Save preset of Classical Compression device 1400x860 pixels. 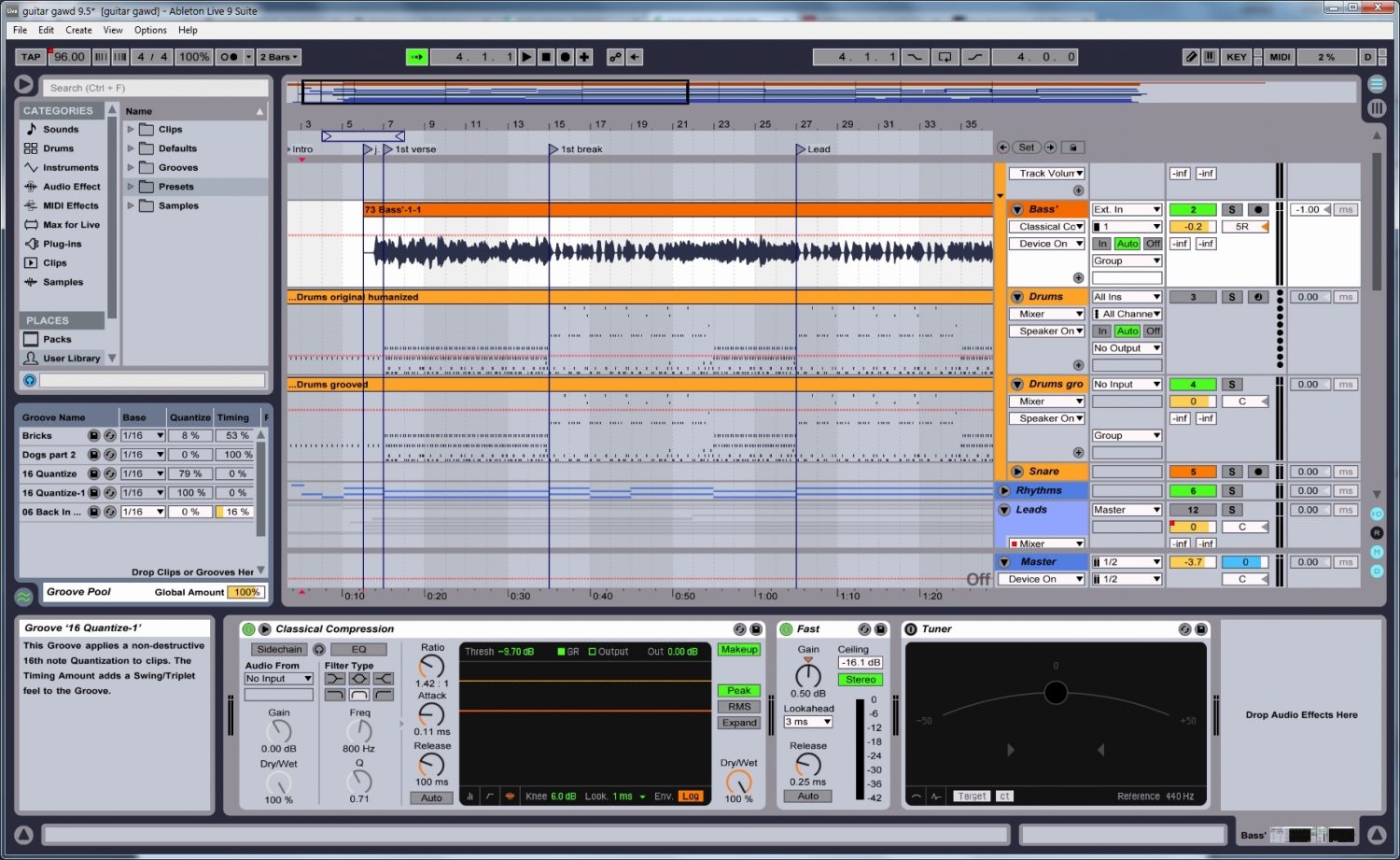point(756,629)
